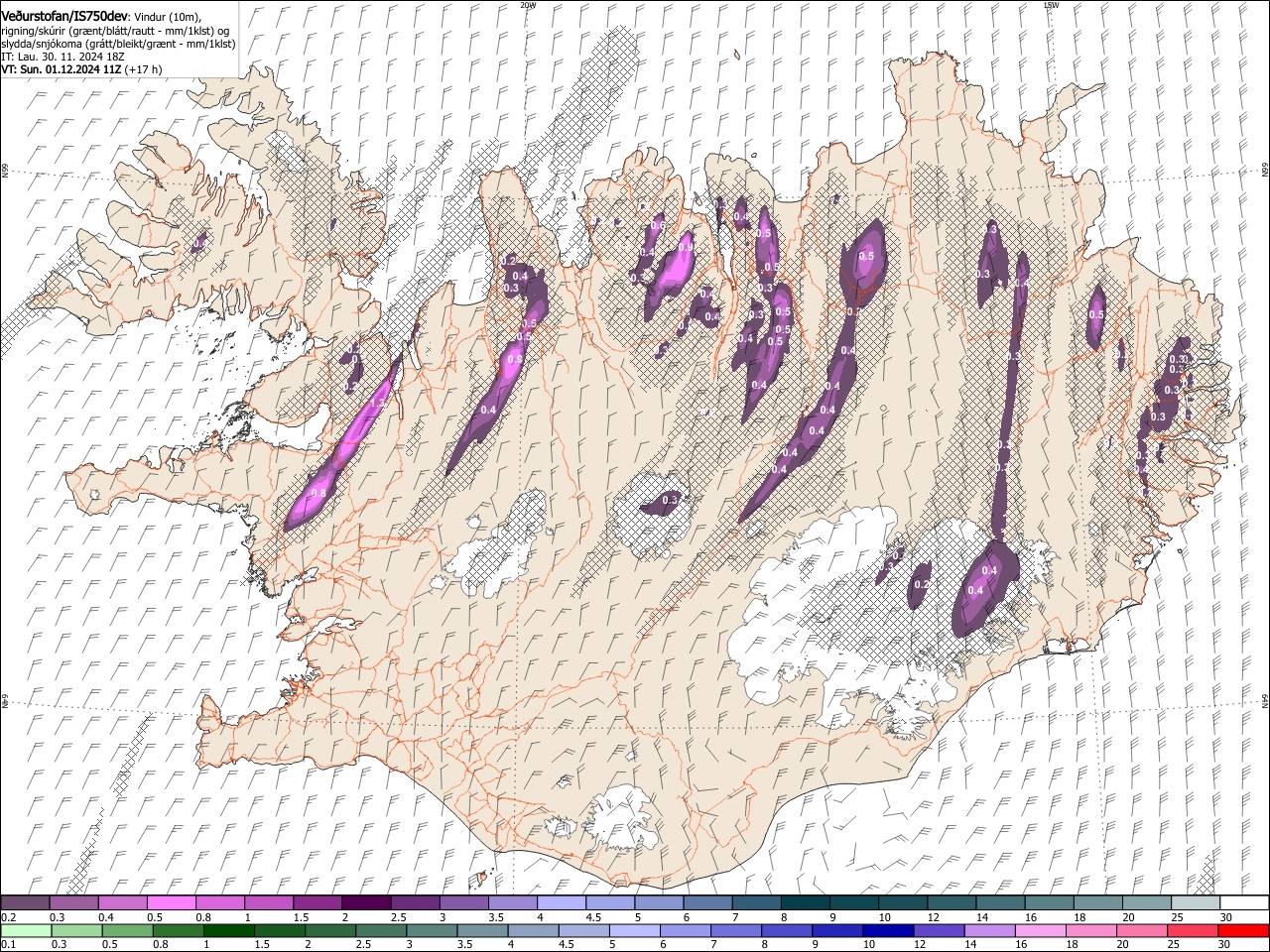This screenshot has height=952, width=1270.
Task: Pick the darkest purple upper swatch between 2 and 2.5
Action: tap(365, 903)
